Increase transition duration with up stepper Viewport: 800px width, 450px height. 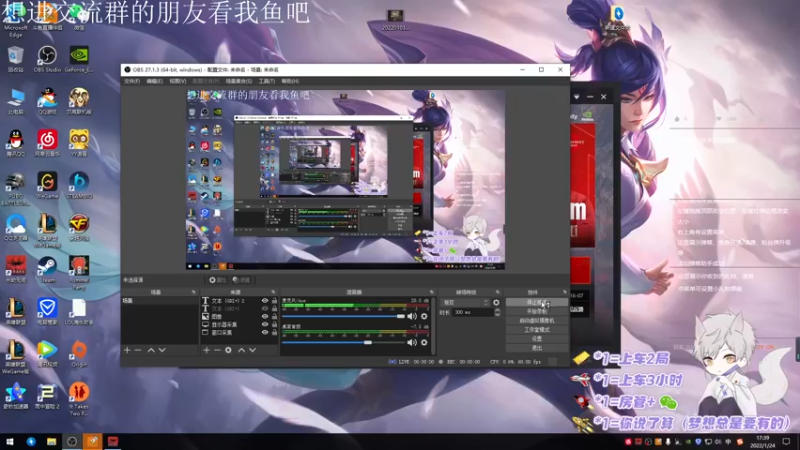[497, 310]
